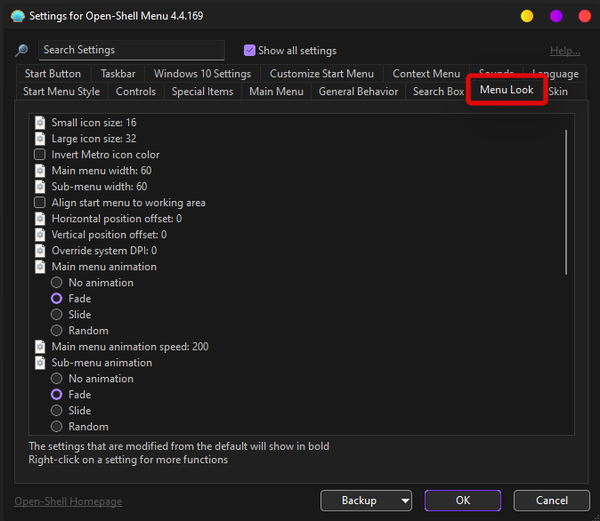This screenshot has height=521, width=600.
Task: Click the Open-Shell app icon in title bar
Action: (15, 16)
